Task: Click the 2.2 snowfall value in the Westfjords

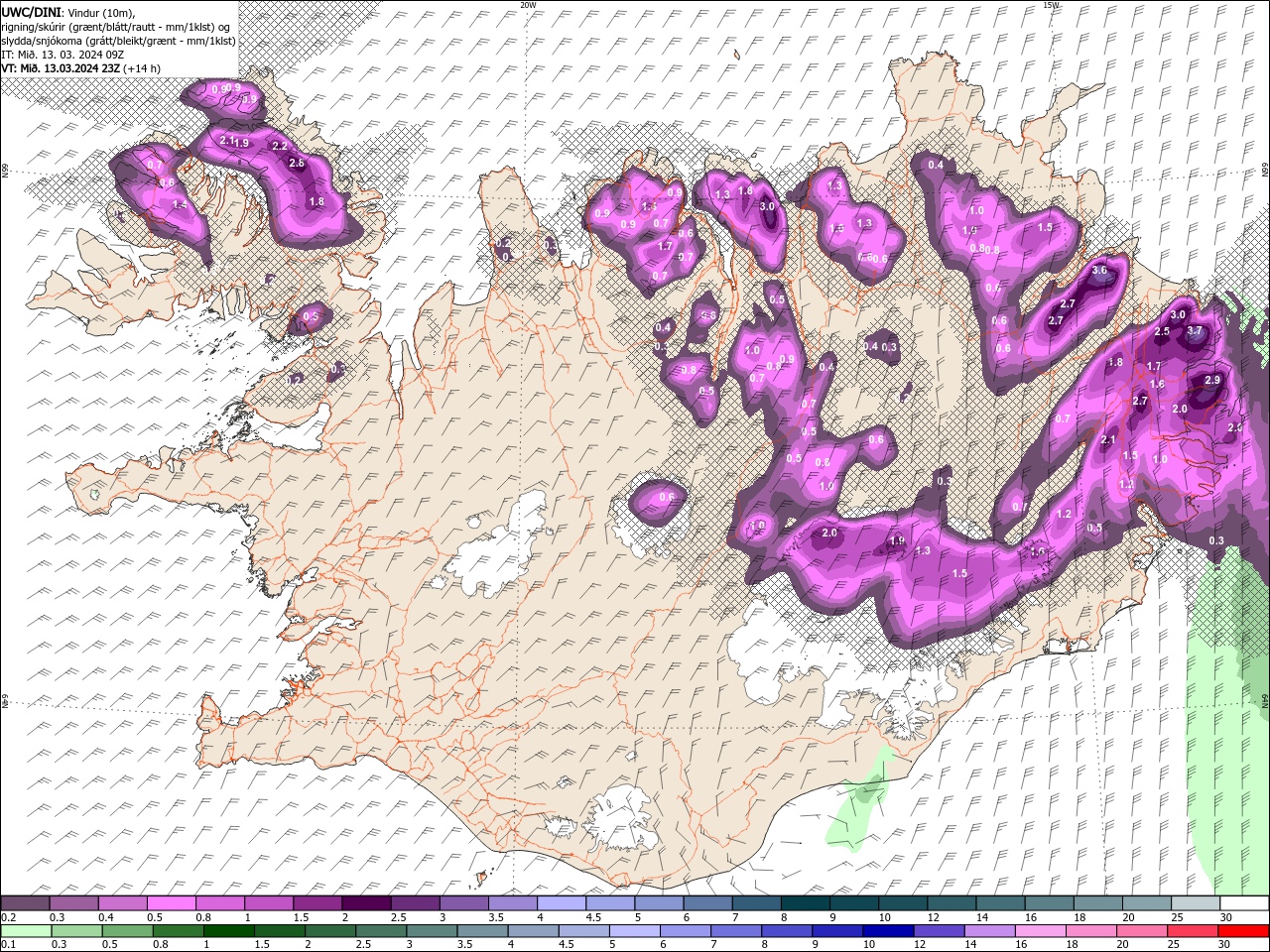Action: (x=280, y=146)
